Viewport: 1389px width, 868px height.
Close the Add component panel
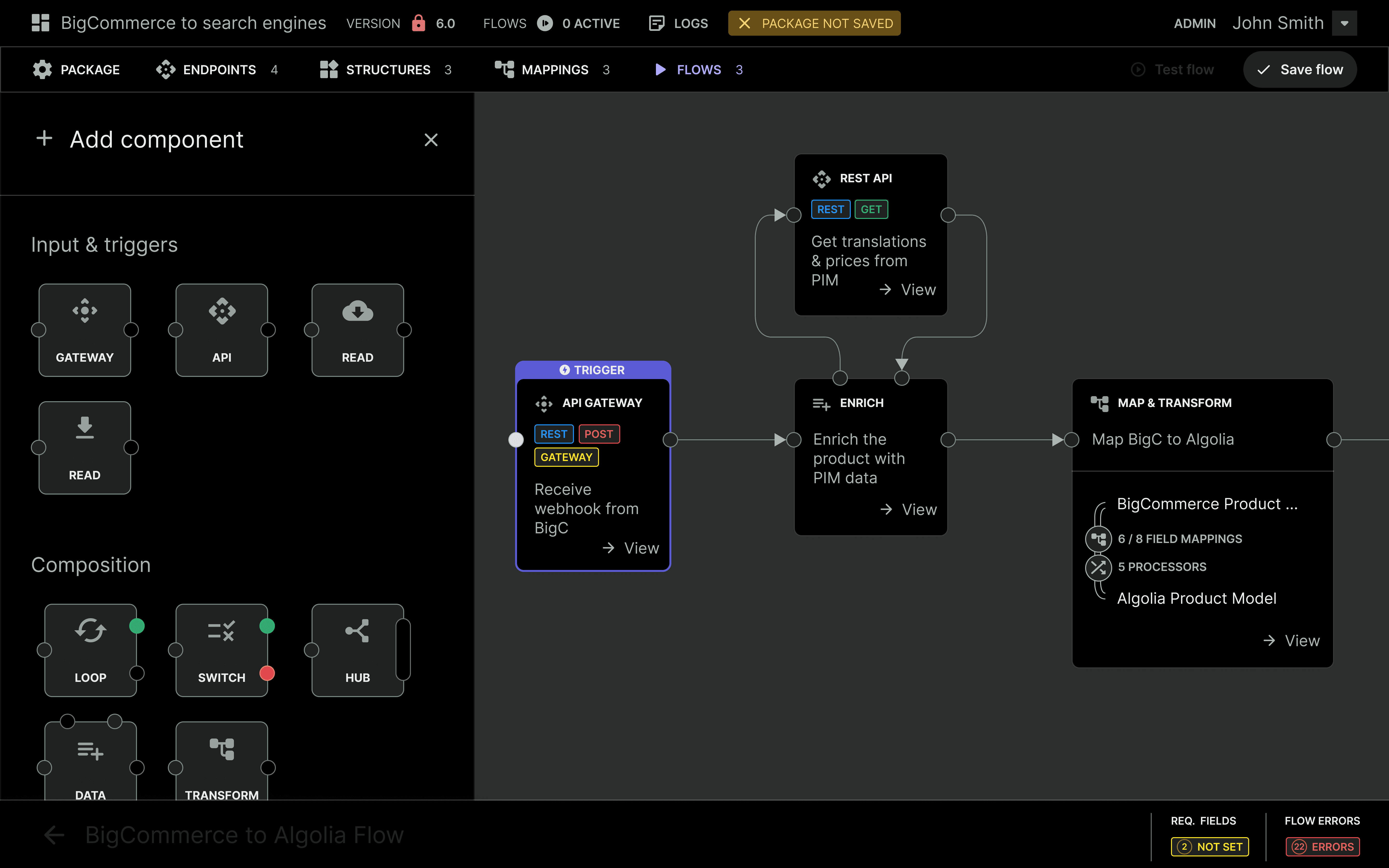coord(431,140)
